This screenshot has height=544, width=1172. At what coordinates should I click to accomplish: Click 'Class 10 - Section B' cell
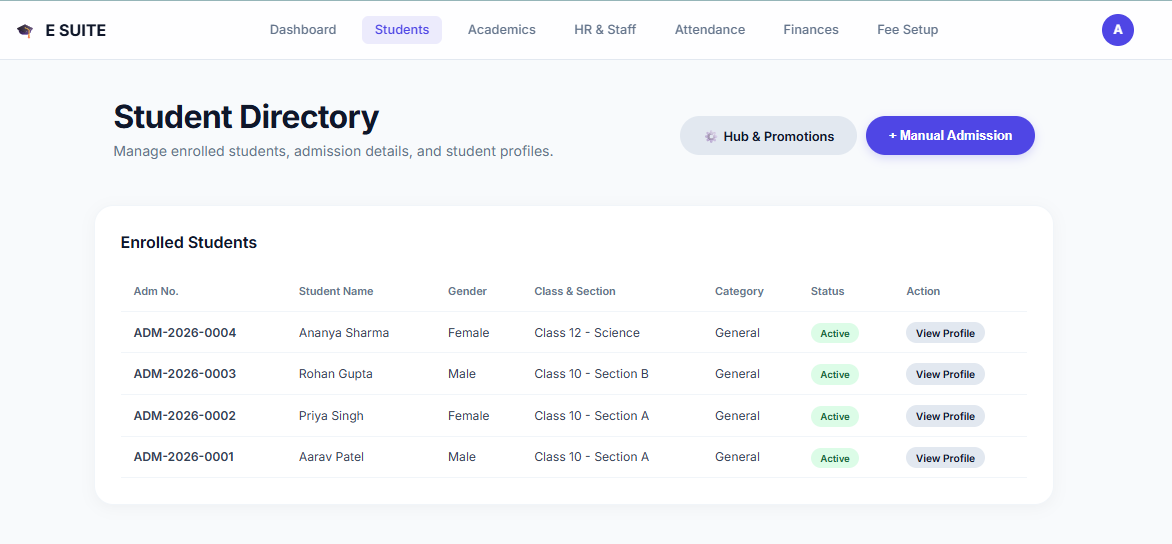[591, 374]
